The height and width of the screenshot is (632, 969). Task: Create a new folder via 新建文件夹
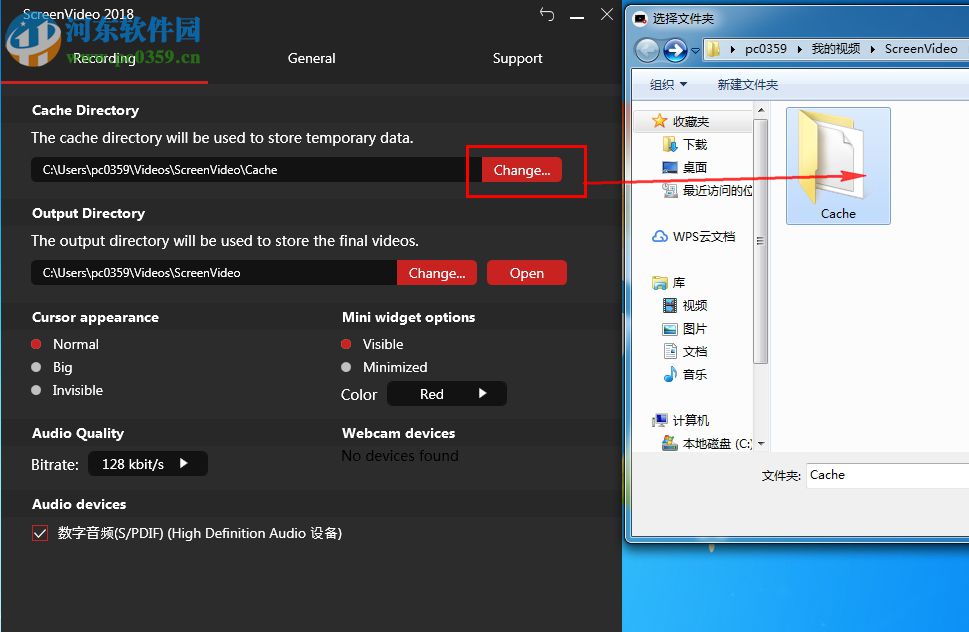click(x=747, y=85)
